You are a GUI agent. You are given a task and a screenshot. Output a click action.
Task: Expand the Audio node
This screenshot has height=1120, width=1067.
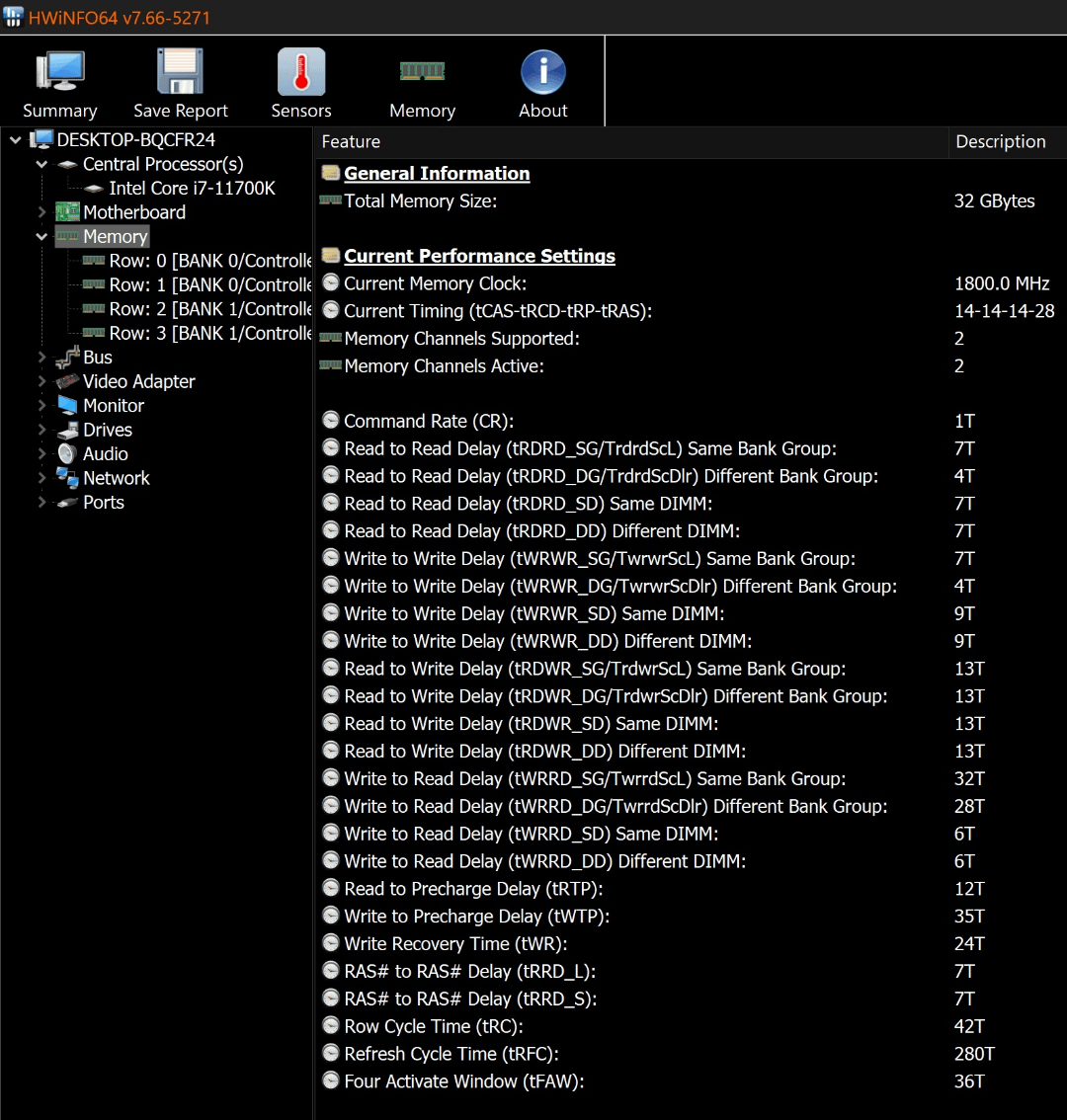pyautogui.click(x=41, y=453)
